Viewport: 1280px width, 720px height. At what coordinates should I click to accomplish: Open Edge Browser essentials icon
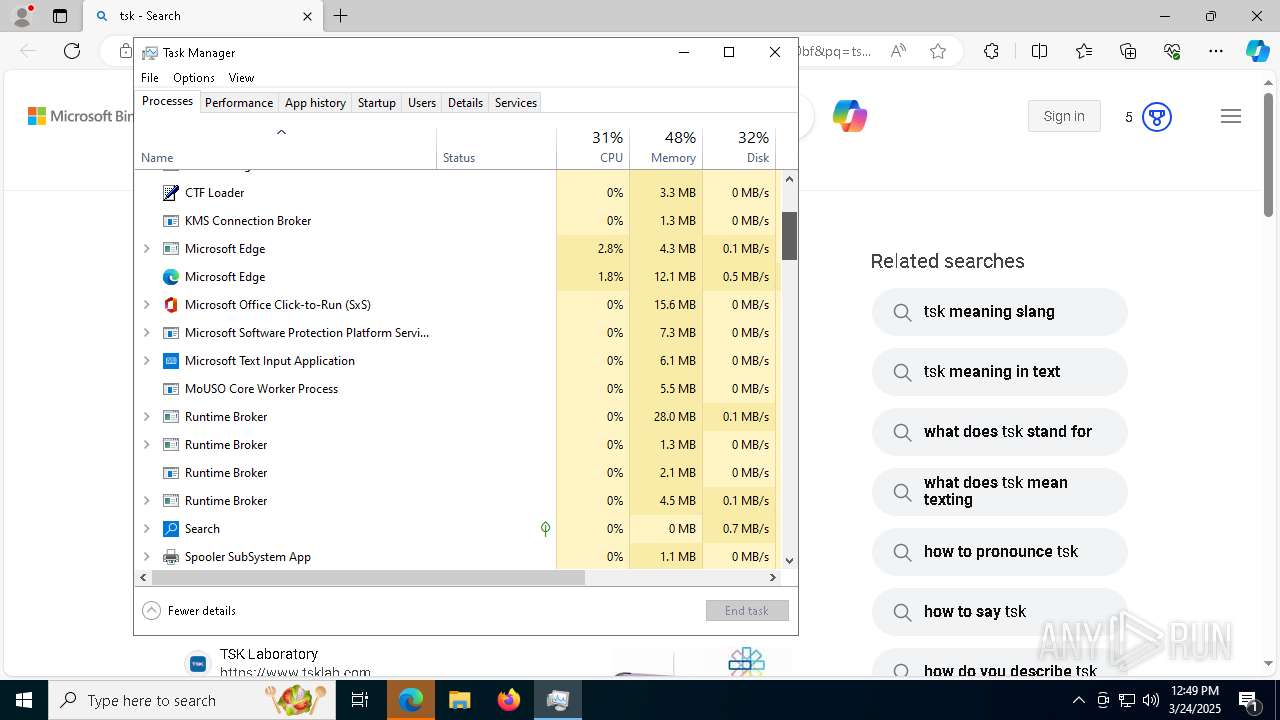[x=1172, y=51]
